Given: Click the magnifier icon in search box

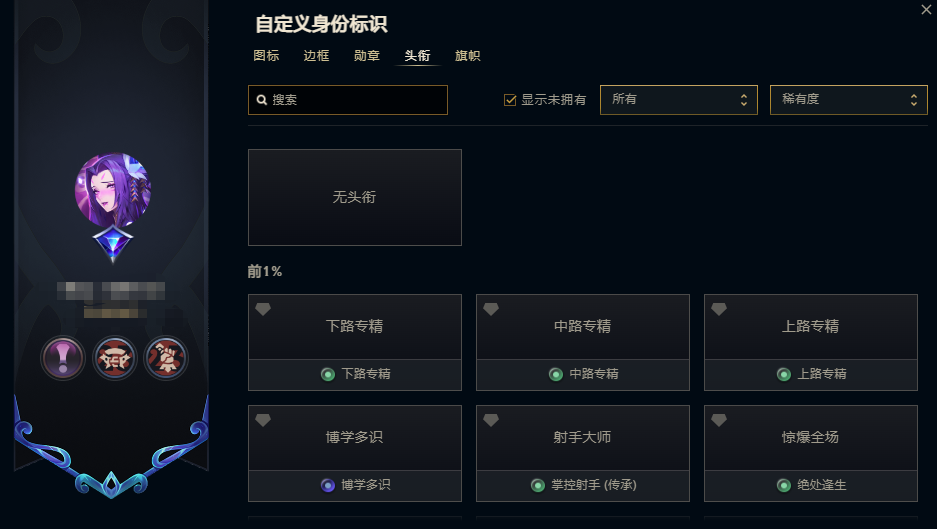Looking at the screenshot, I should (x=262, y=100).
